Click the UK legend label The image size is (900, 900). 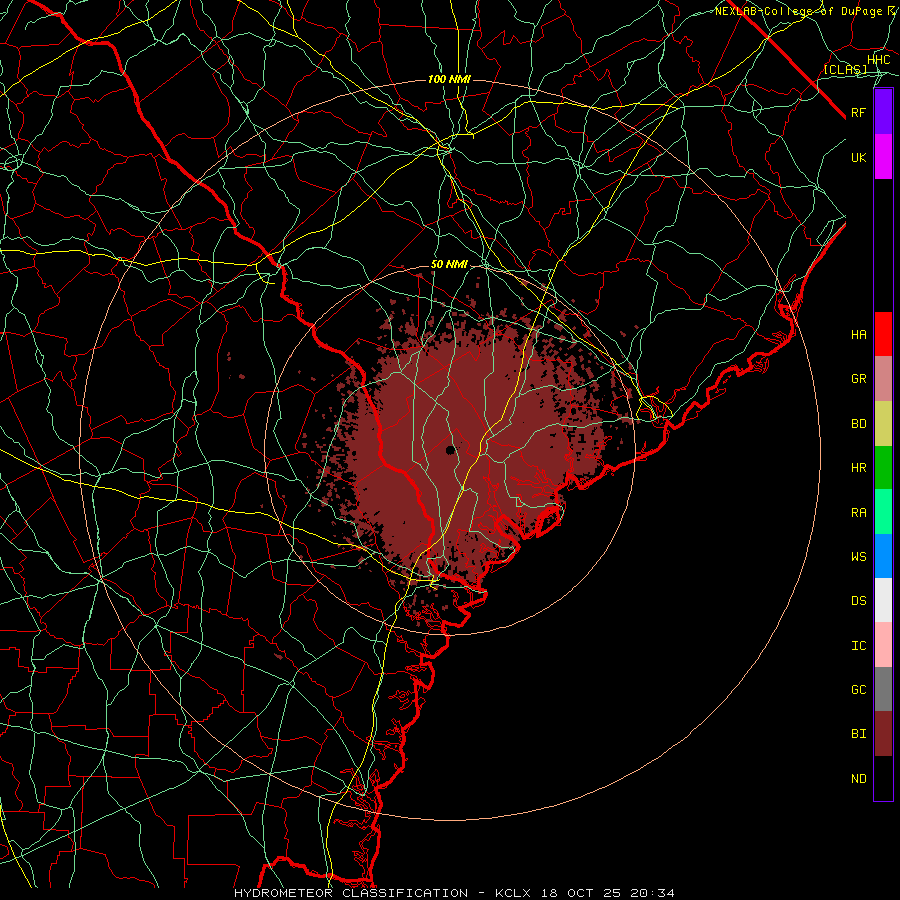[x=858, y=157]
